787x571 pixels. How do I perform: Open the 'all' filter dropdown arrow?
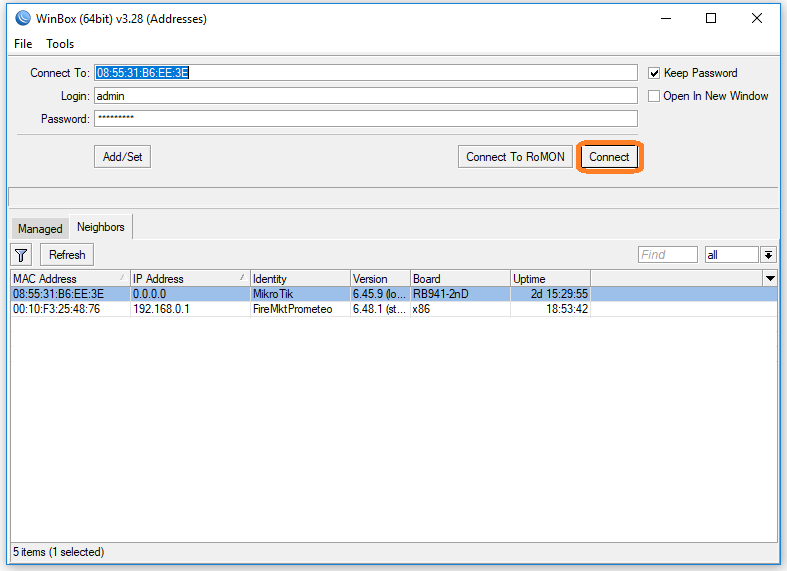click(768, 255)
